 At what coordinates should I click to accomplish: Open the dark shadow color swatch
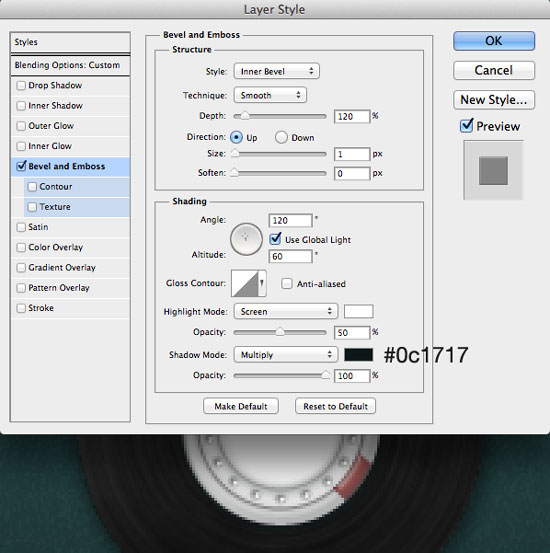pos(358,354)
